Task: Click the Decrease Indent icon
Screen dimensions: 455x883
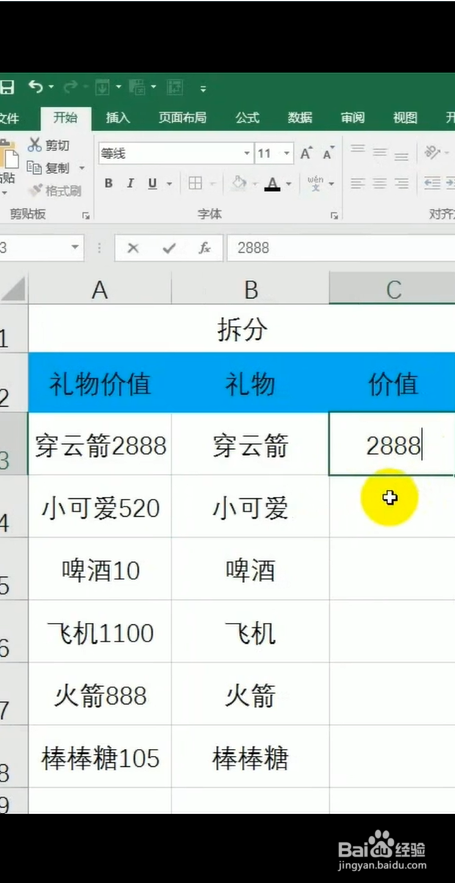Action: [432, 183]
